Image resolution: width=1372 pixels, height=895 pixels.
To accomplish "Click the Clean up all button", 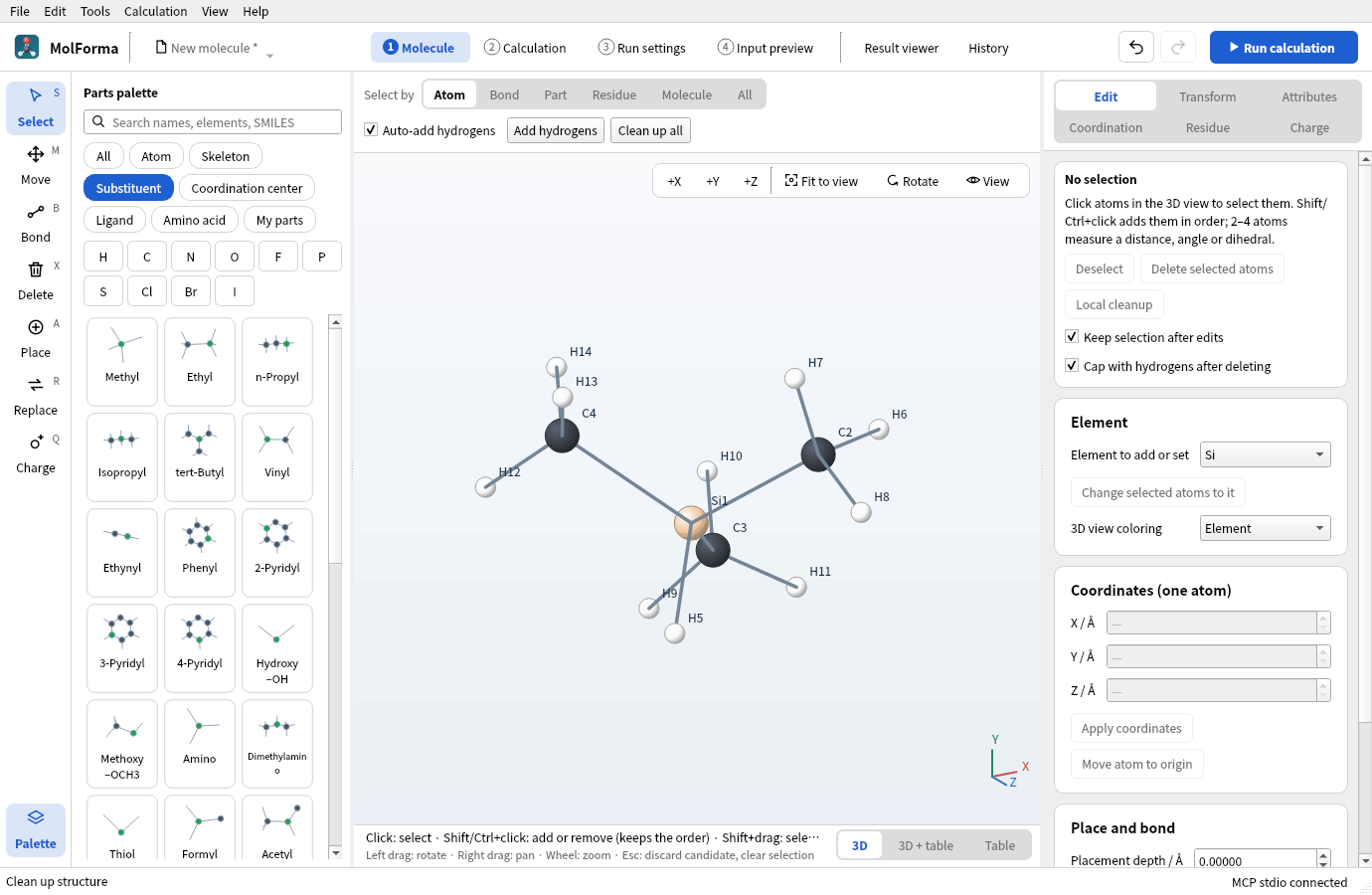I will pyautogui.click(x=650, y=130).
